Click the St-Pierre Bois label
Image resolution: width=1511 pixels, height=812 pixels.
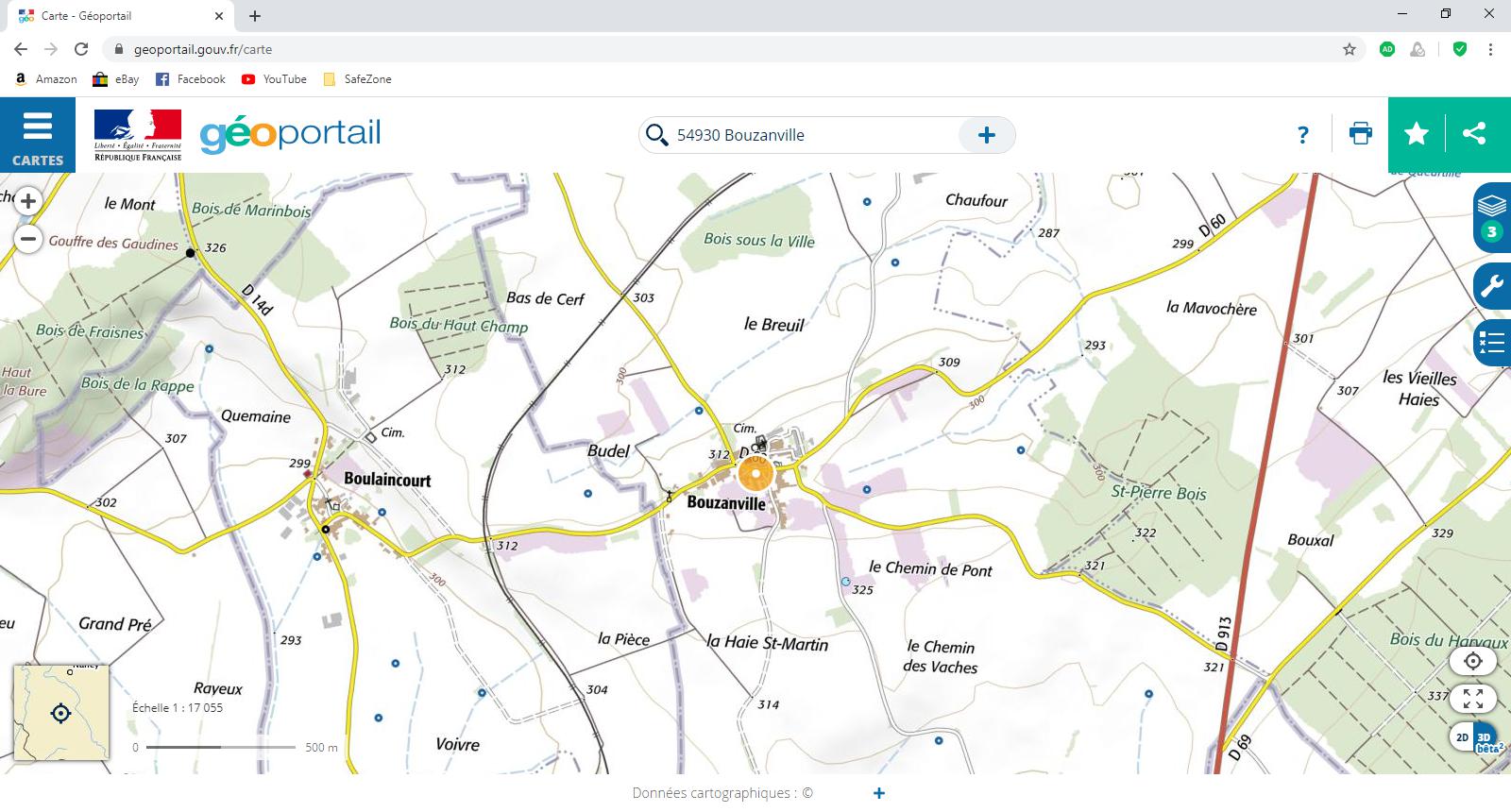[x=1159, y=492]
